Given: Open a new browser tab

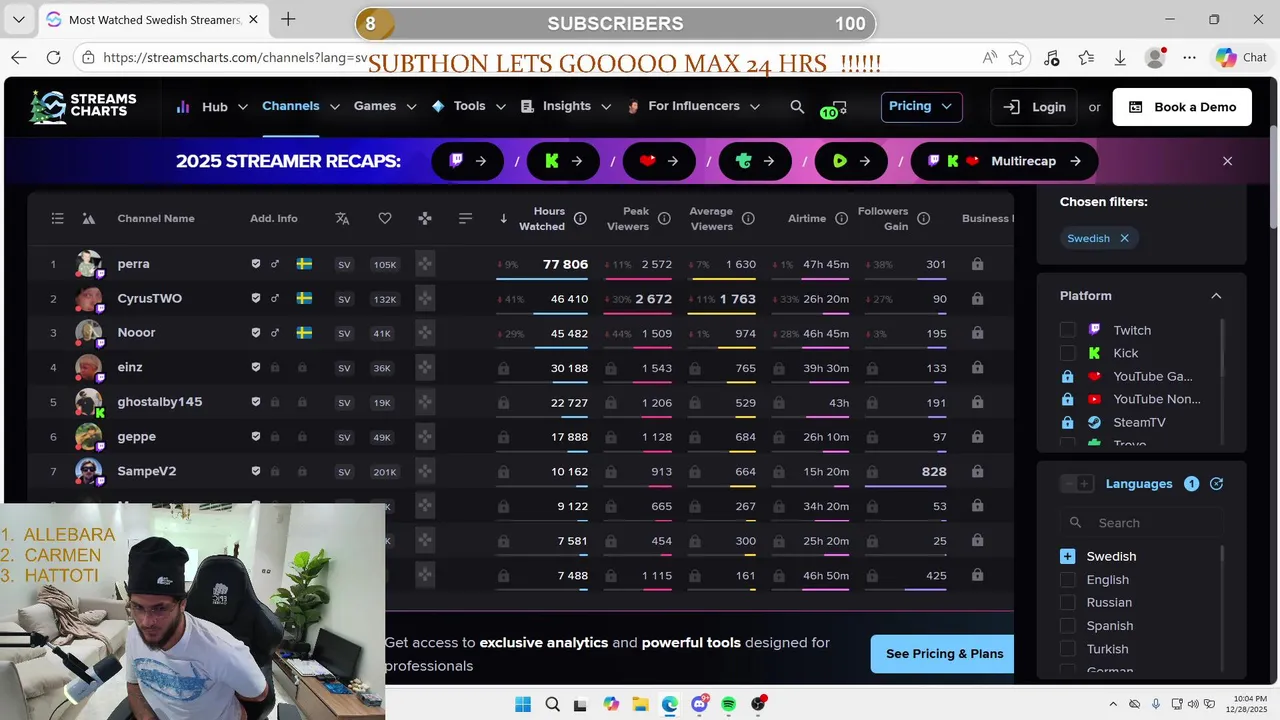Looking at the screenshot, I should click(x=288, y=19).
